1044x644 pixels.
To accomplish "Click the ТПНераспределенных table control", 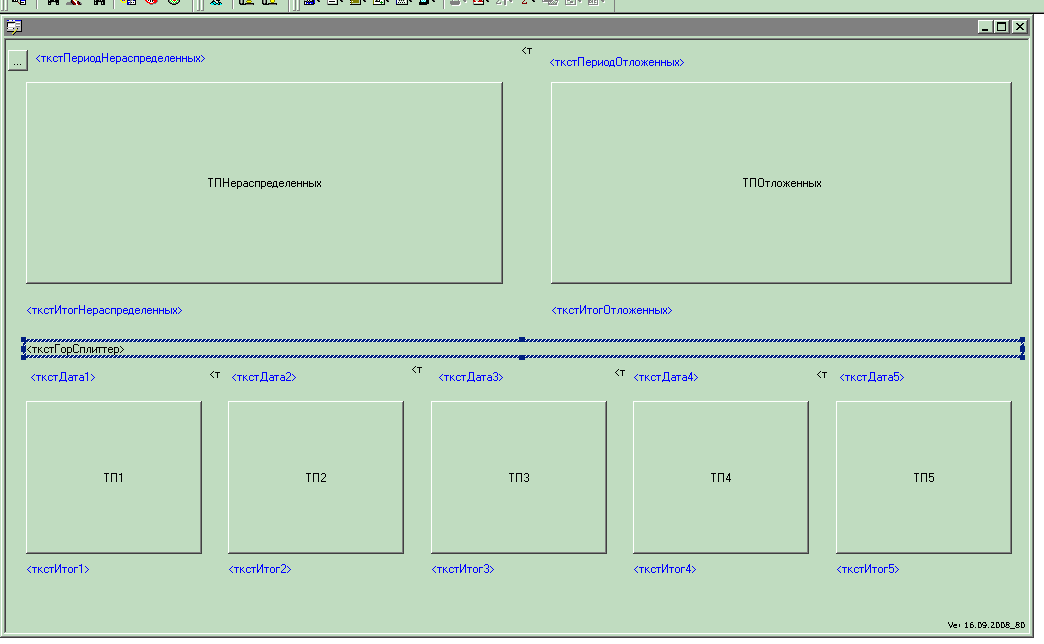I will [x=264, y=183].
